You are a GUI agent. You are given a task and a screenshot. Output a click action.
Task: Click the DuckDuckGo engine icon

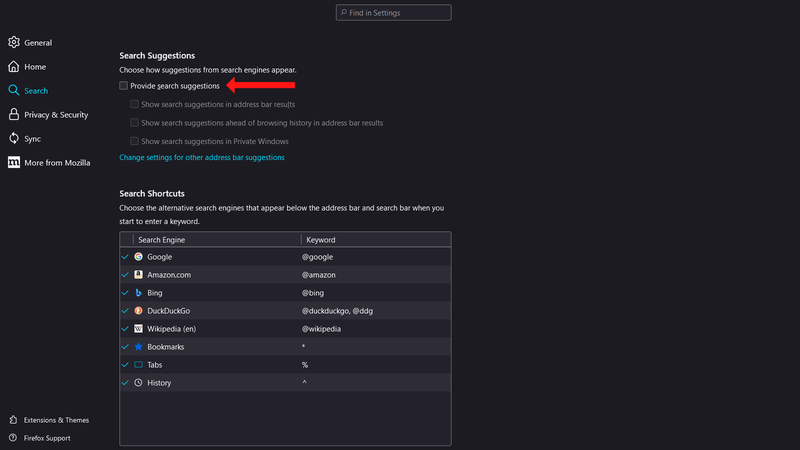[139, 311]
